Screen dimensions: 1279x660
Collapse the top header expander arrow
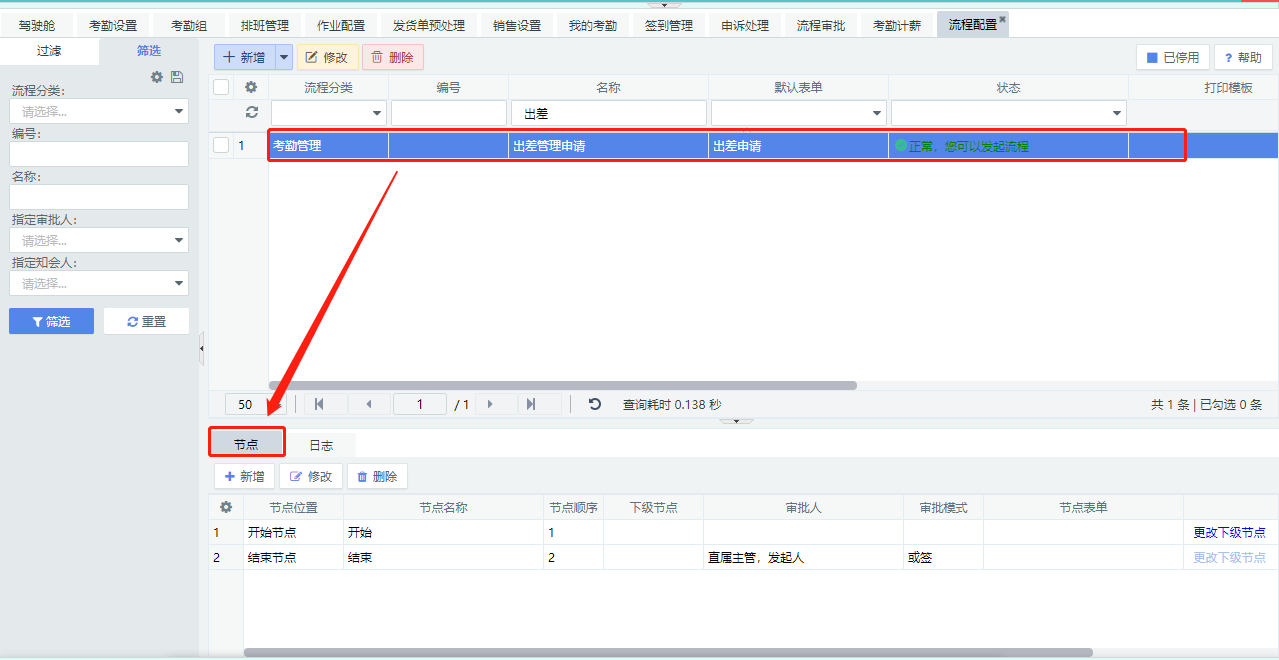point(664,4)
